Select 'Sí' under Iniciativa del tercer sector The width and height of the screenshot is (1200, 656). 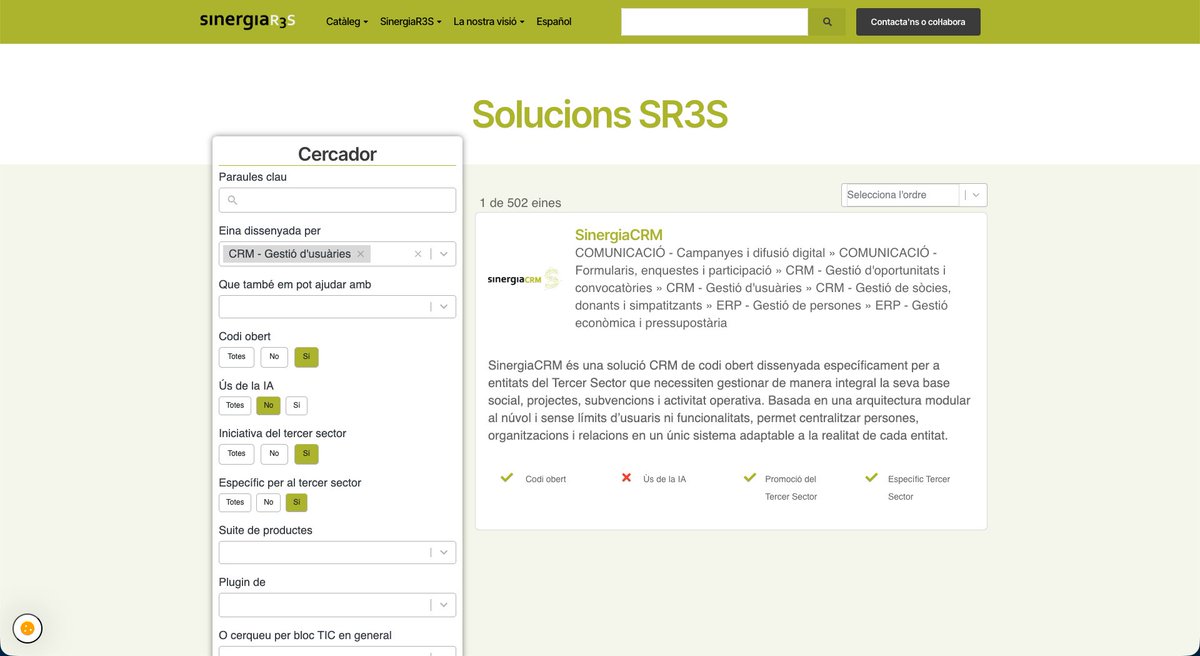pos(306,454)
